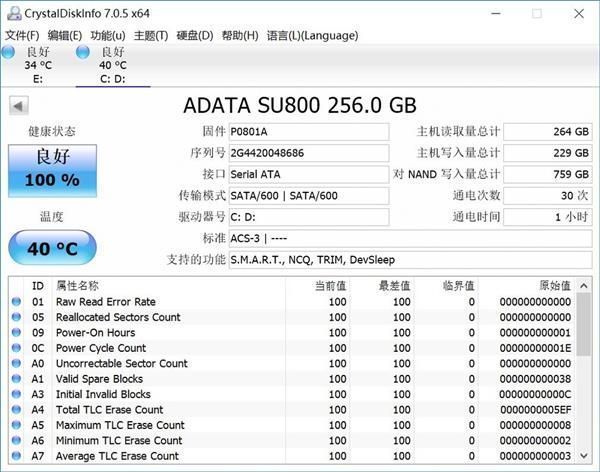Click the status dot for Valid Spare Blocks

coord(16,379)
